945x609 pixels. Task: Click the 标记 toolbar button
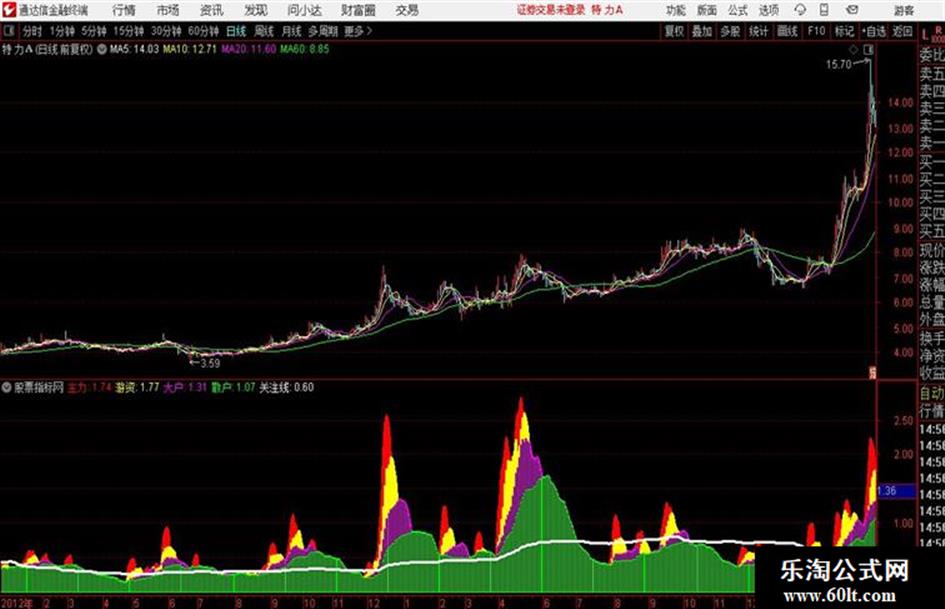[844, 31]
